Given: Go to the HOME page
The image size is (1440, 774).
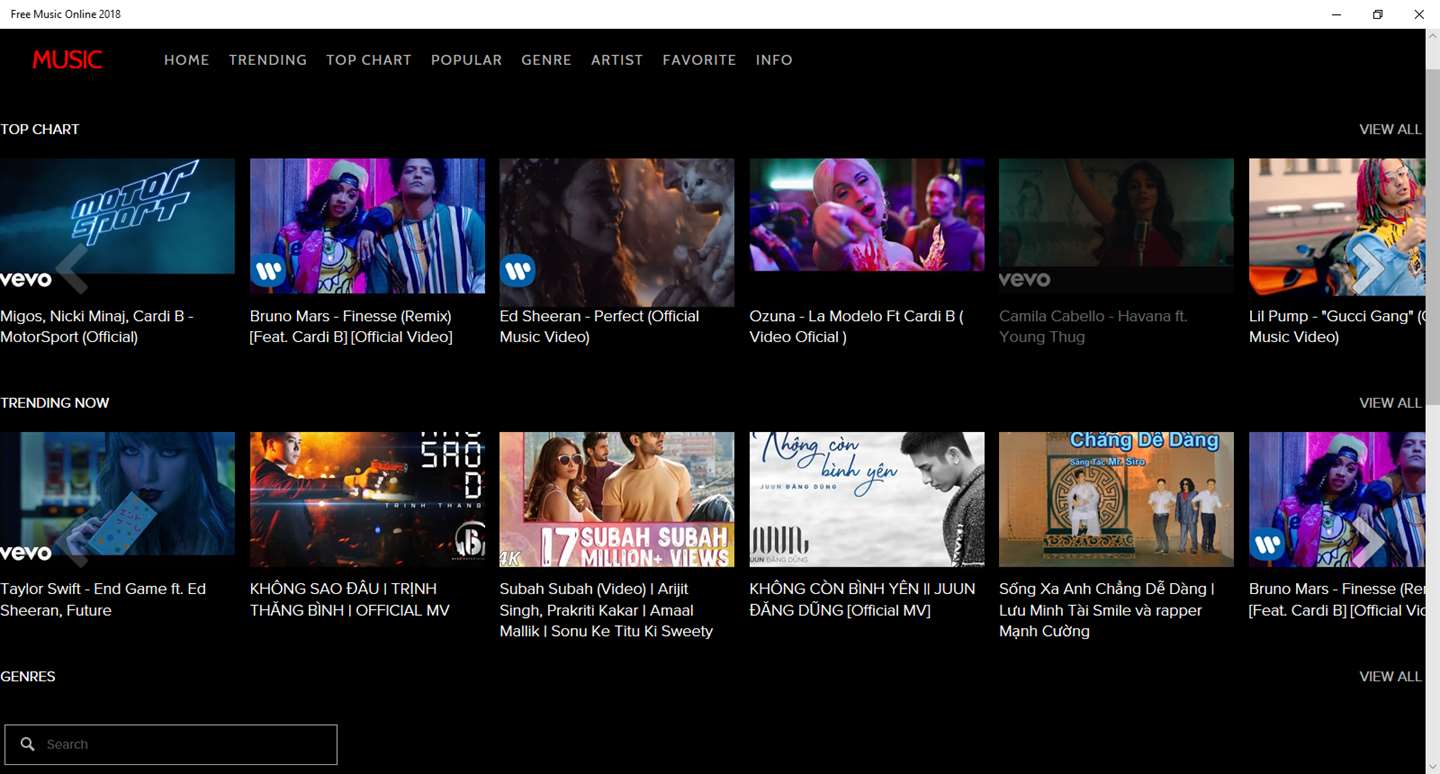Looking at the screenshot, I should coord(187,60).
